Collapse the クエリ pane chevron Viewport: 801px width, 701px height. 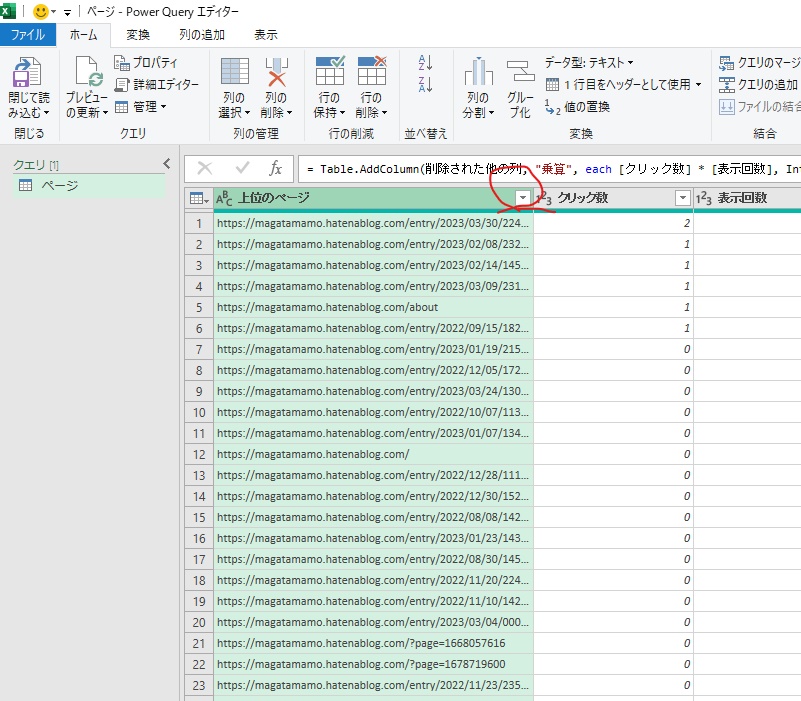click(167, 163)
